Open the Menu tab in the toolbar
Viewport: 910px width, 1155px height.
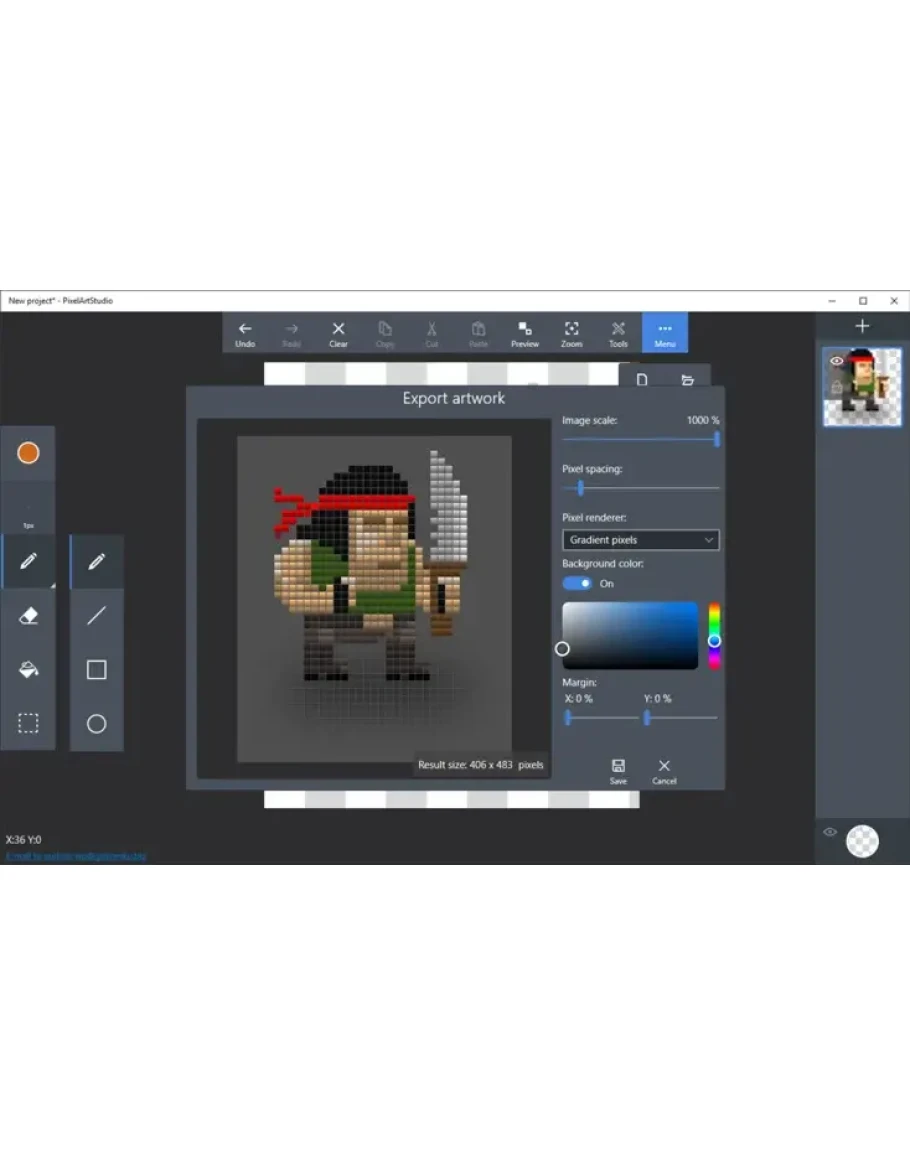pyautogui.click(x=665, y=333)
